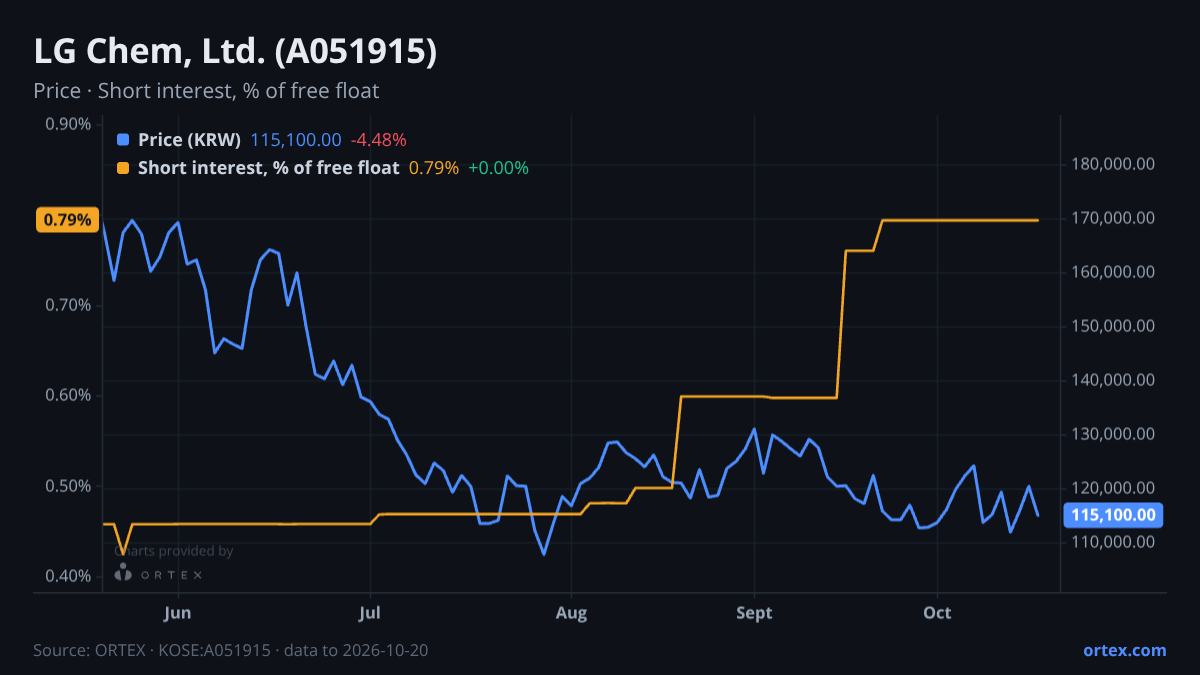Click the 0.60% left axis label
This screenshot has width=1200, height=675.
(x=68, y=396)
